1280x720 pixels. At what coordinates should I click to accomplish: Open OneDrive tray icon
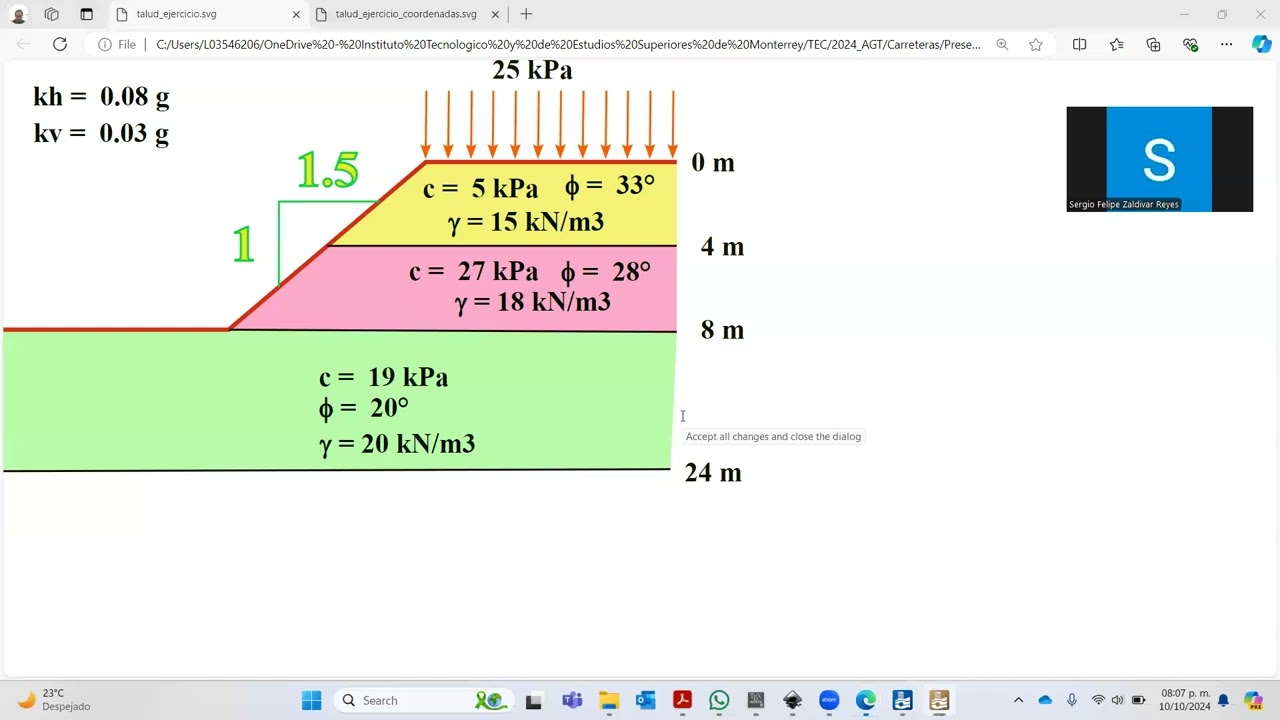[x=1045, y=700]
